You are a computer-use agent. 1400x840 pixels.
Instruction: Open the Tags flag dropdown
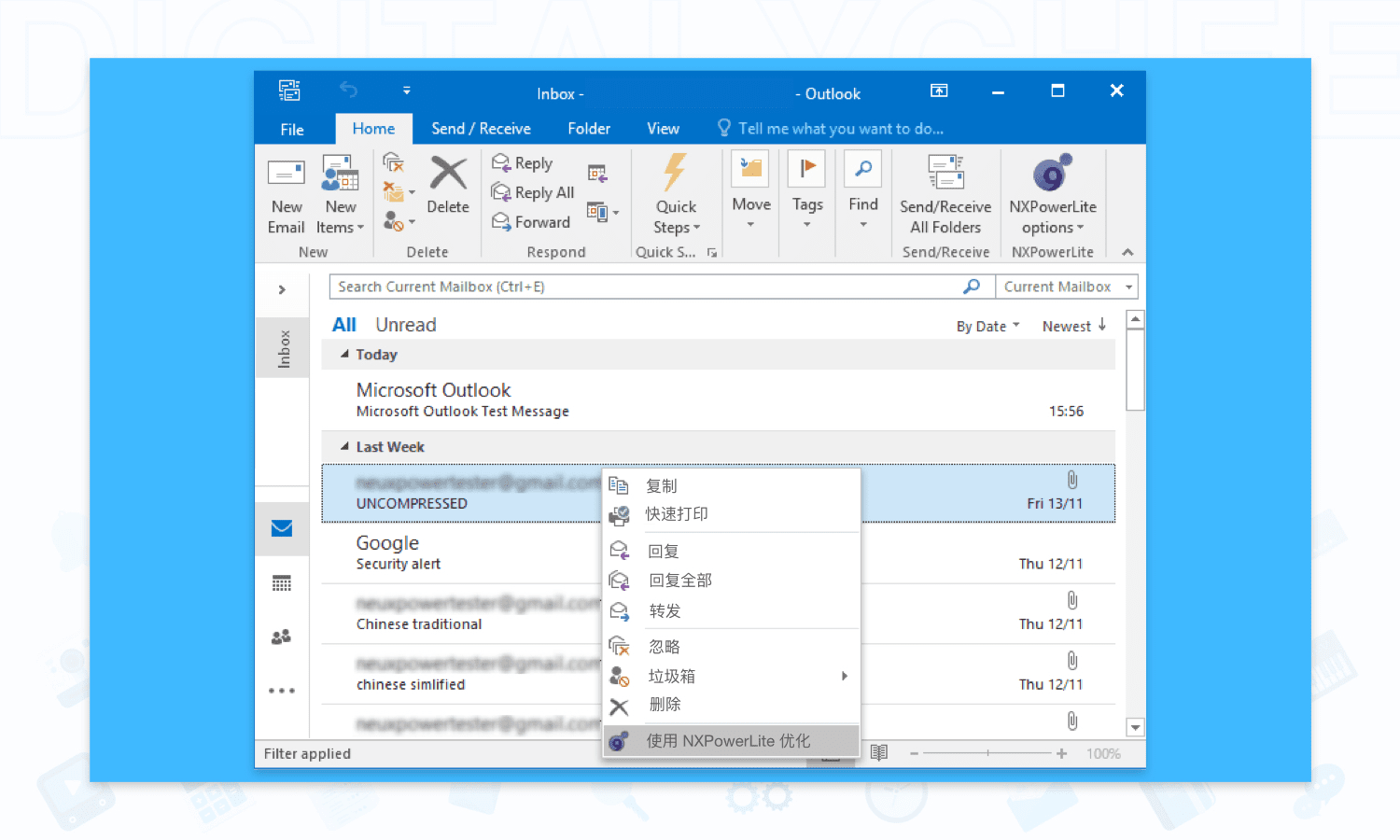pyautogui.click(x=807, y=190)
